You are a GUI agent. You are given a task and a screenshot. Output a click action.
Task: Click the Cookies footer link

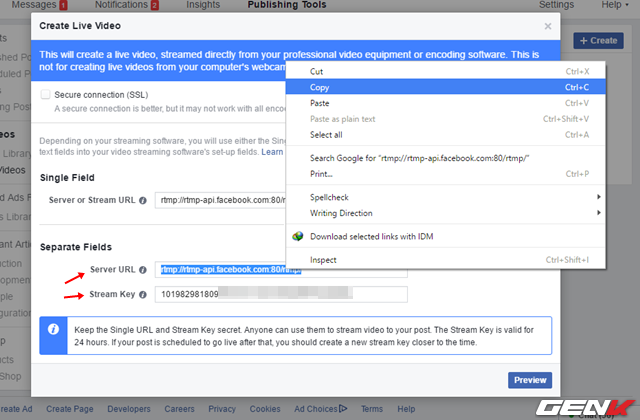[265, 409]
